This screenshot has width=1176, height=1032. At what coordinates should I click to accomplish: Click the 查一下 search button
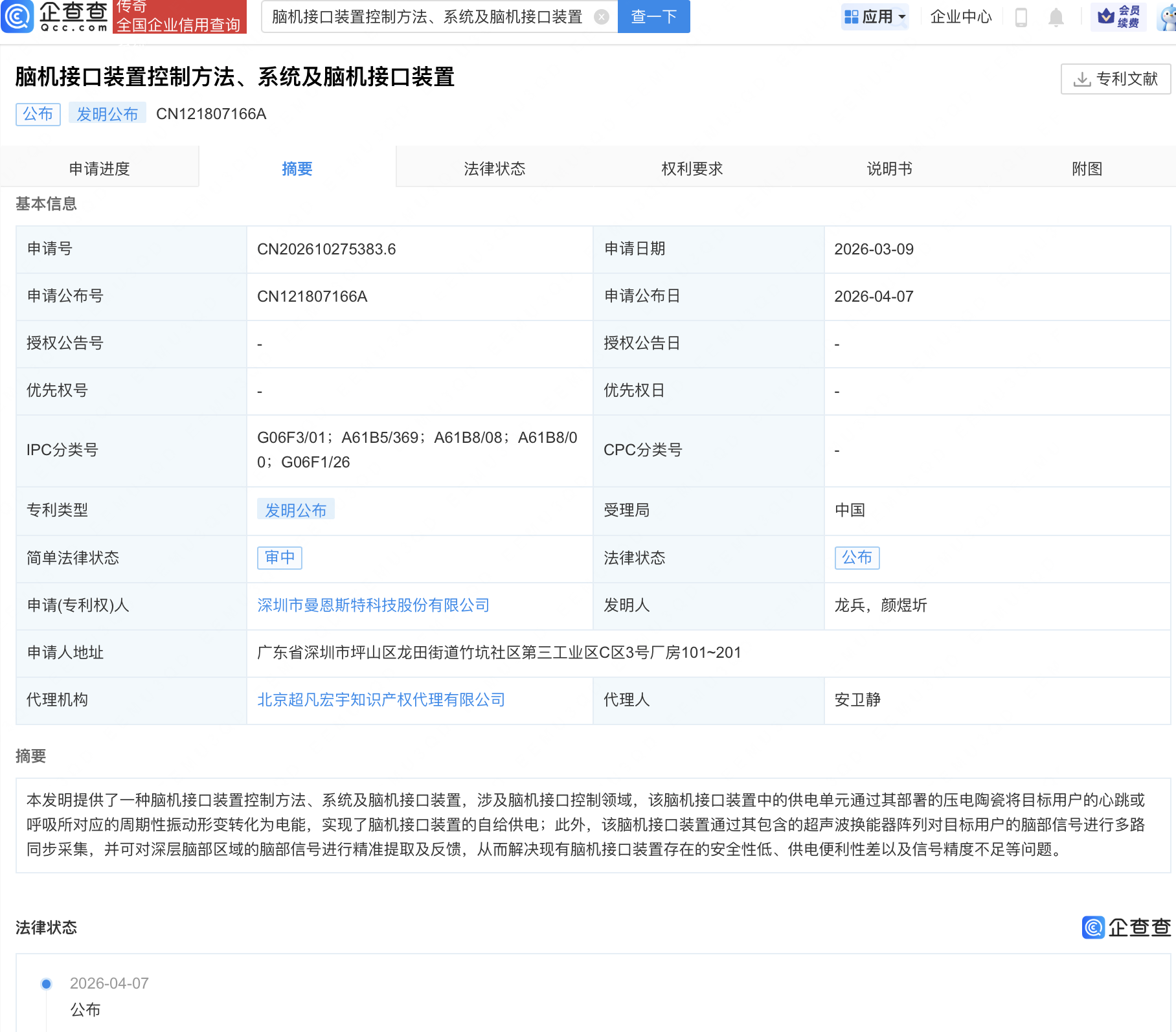click(653, 17)
